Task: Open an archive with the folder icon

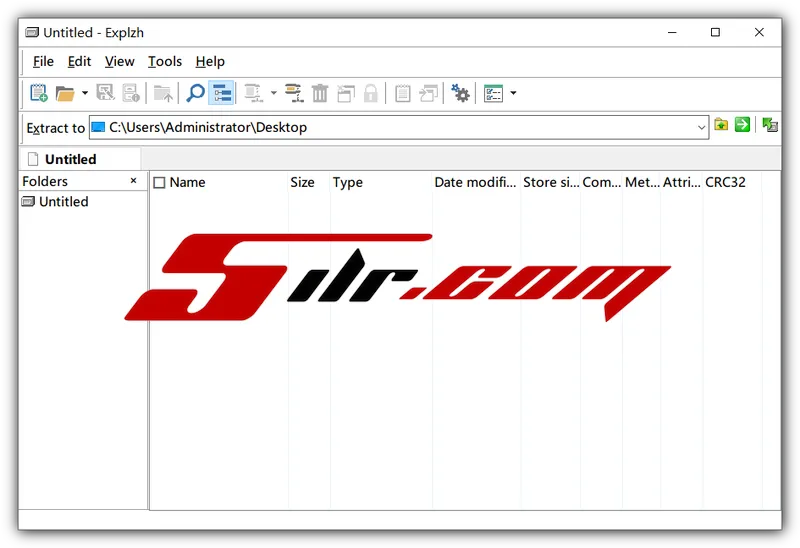Action: point(65,93)
